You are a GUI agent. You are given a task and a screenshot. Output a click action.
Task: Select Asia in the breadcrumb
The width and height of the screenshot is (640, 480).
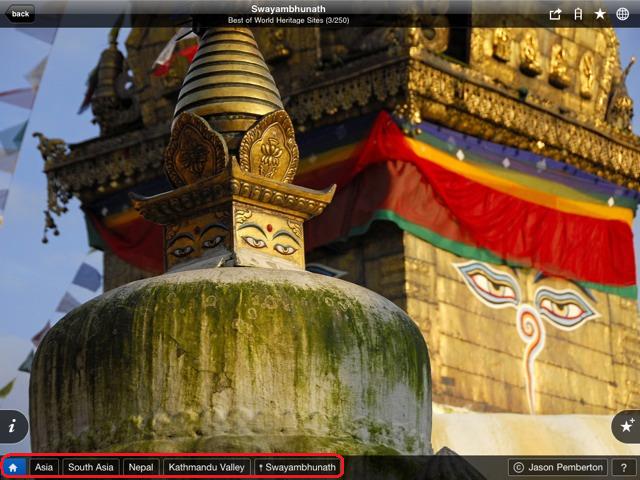pyautogui.click(x=44, y=467)
